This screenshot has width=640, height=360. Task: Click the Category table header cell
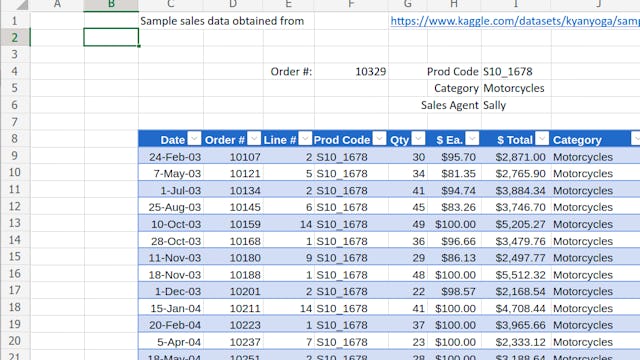(x=595, y=139)
